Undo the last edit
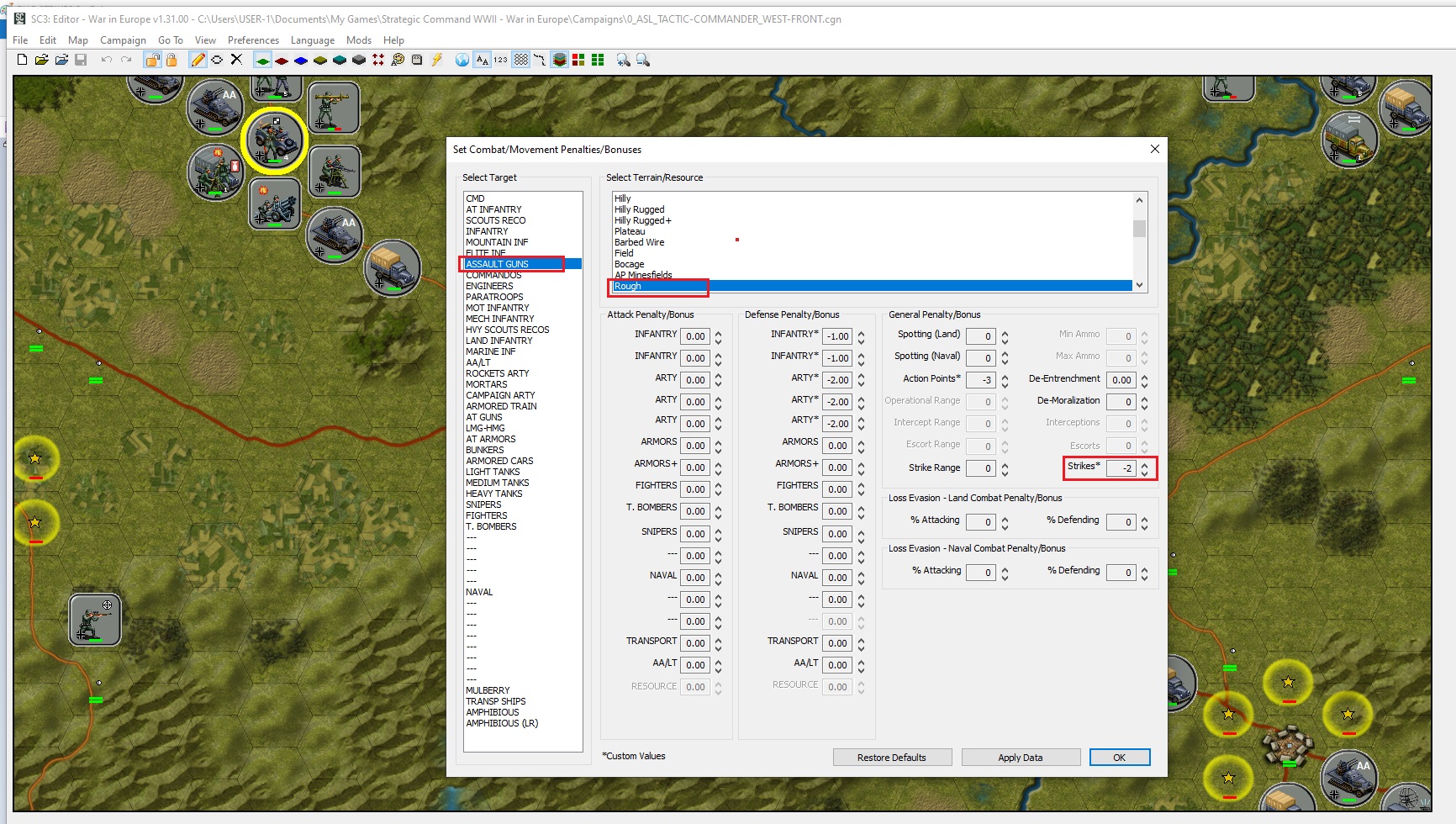Image resolution: width=1456 pixels, height=824 pixels. pyautogui.click(x=106, y=60)
